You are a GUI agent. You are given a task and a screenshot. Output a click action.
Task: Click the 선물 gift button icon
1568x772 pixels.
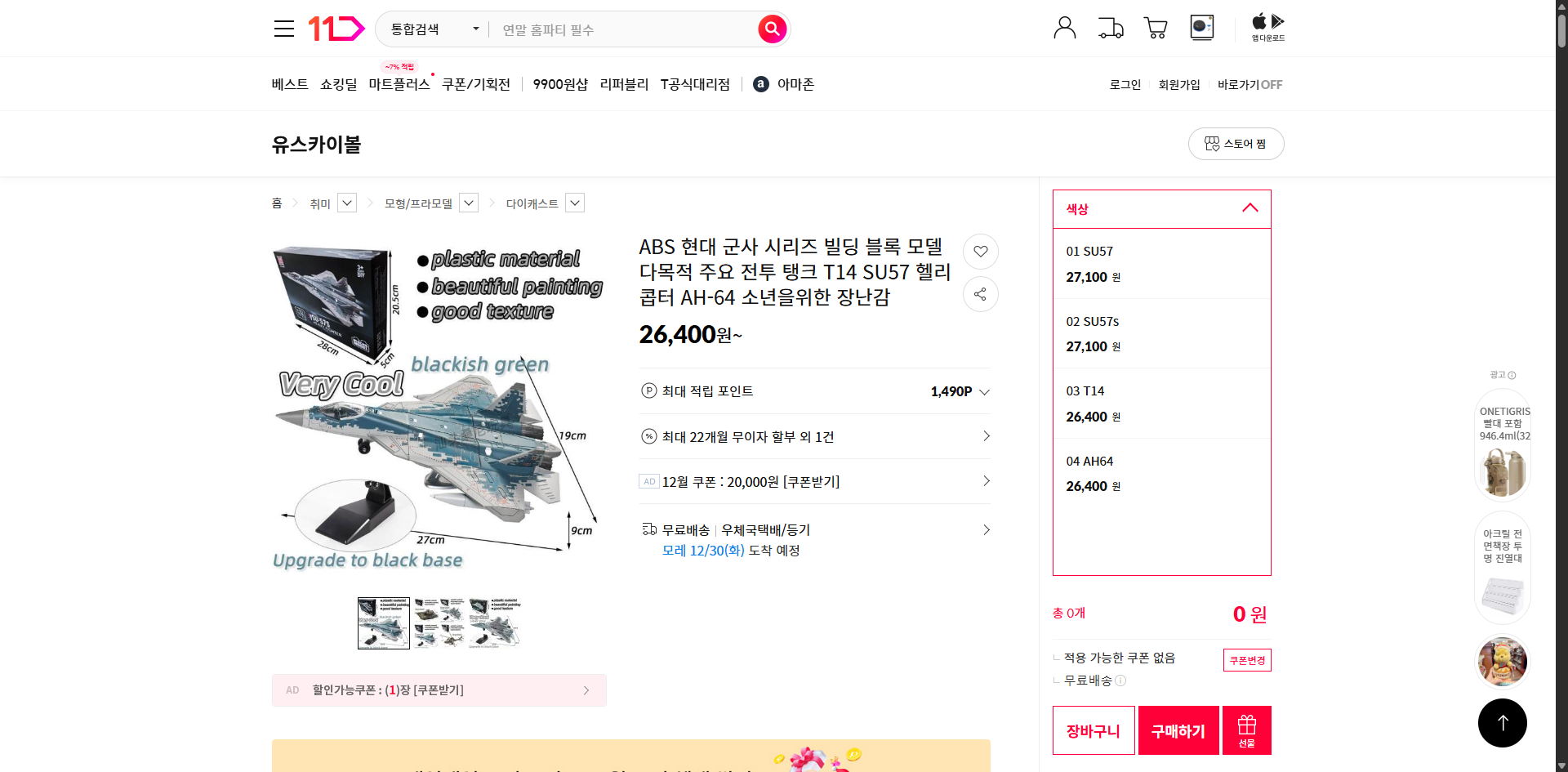pos(1245,730)
